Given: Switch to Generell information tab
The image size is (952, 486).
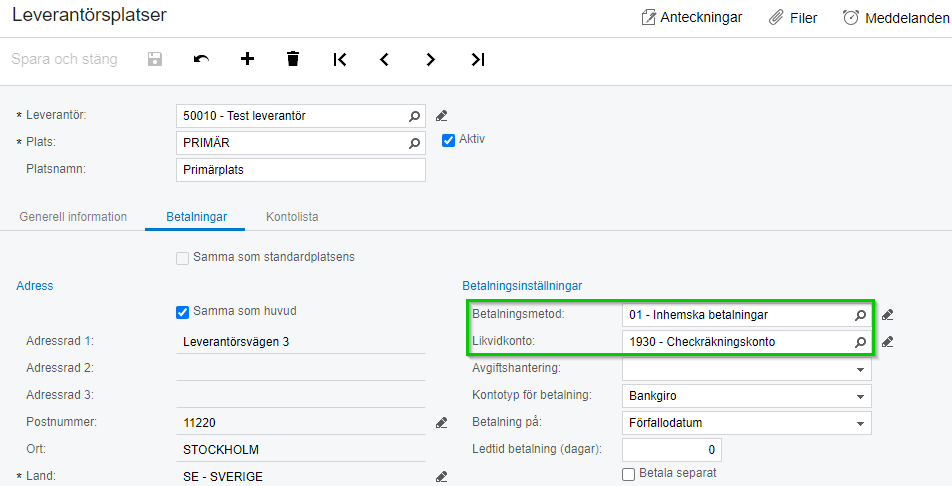Looking at the screenshot, I should tap(73, 216).
